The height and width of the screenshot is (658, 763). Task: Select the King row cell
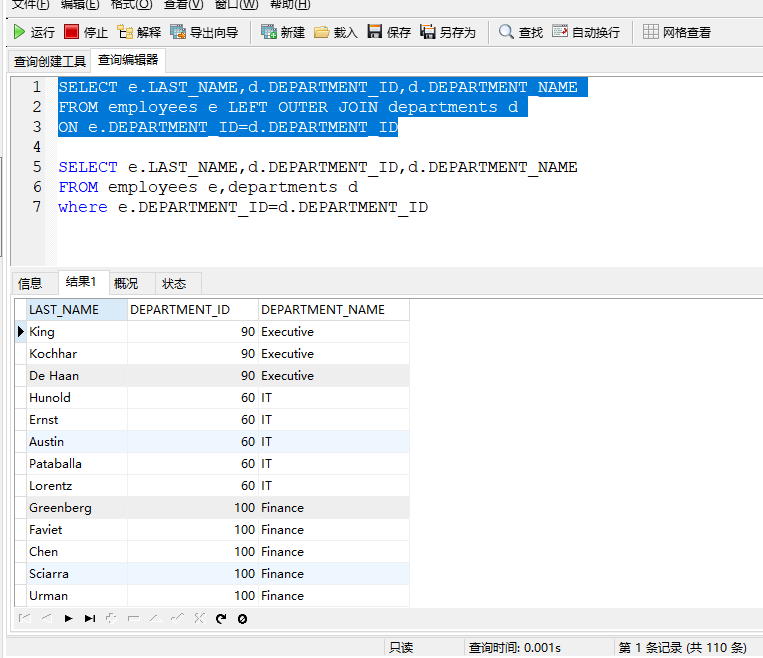(77, 332)
